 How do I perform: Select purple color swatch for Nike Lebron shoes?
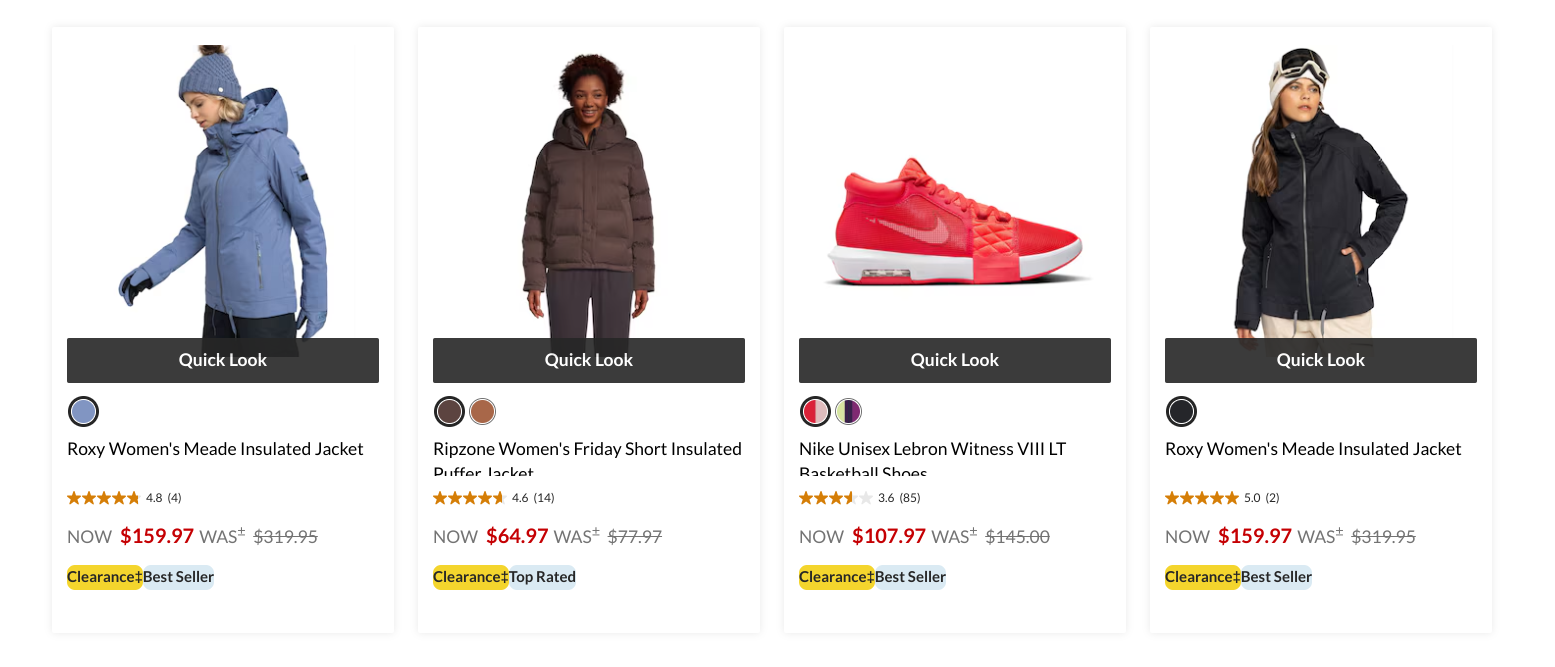coord(849,411)
